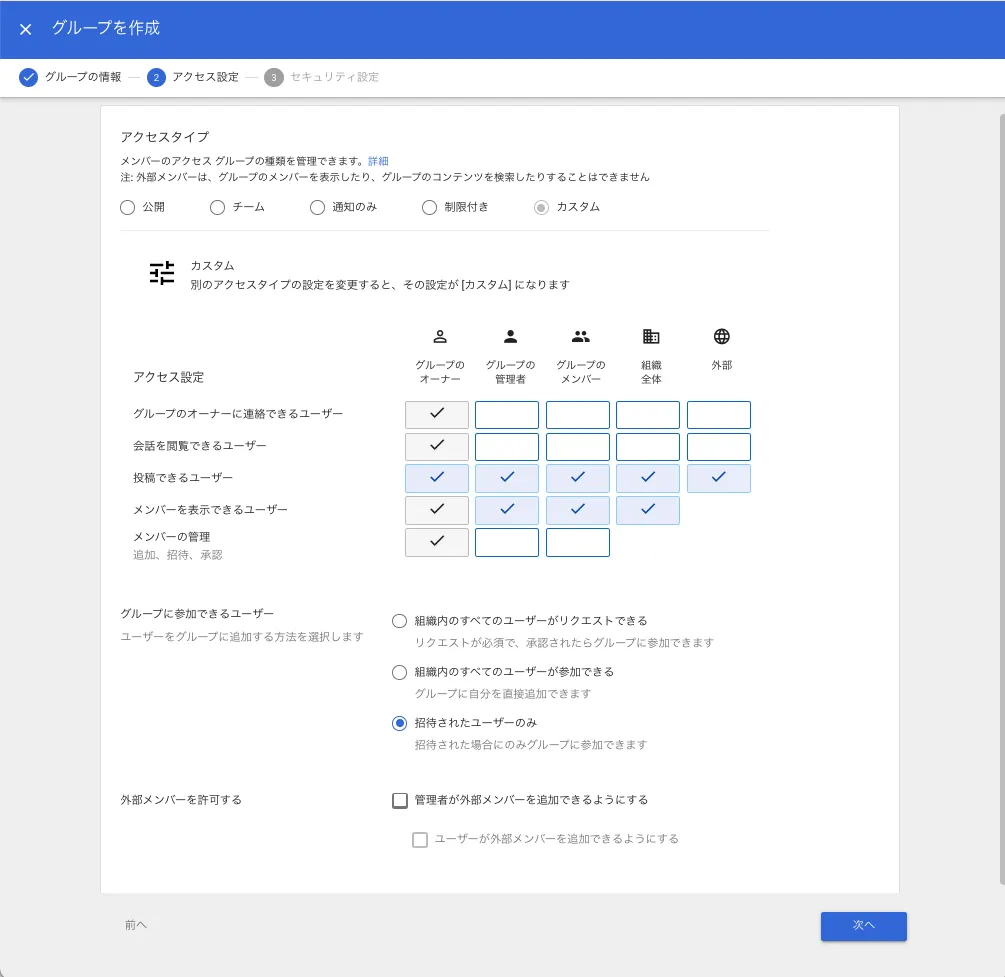Allow group members to view conversations

(577, 447)
